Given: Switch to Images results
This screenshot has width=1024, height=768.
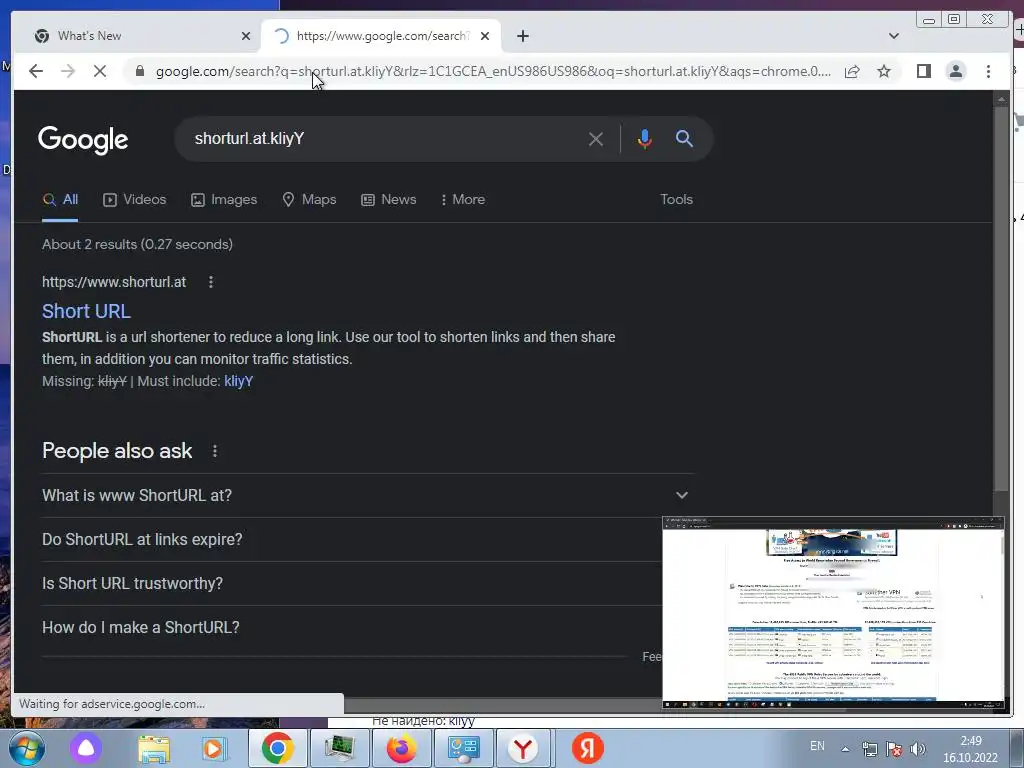Looking at the screenshot, I should click(224, 200).
